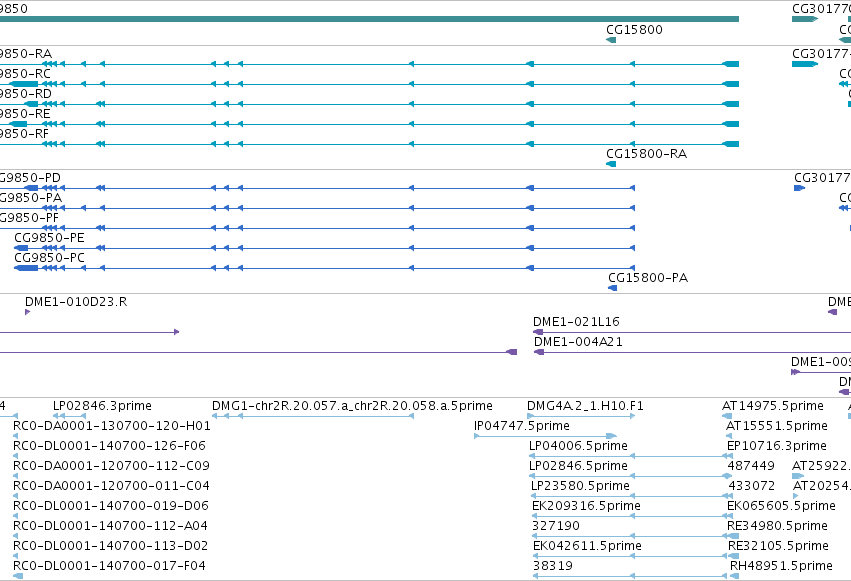851x581 pixels.
Task: Click the CG15800 gene label
Action: click(634, 30)
